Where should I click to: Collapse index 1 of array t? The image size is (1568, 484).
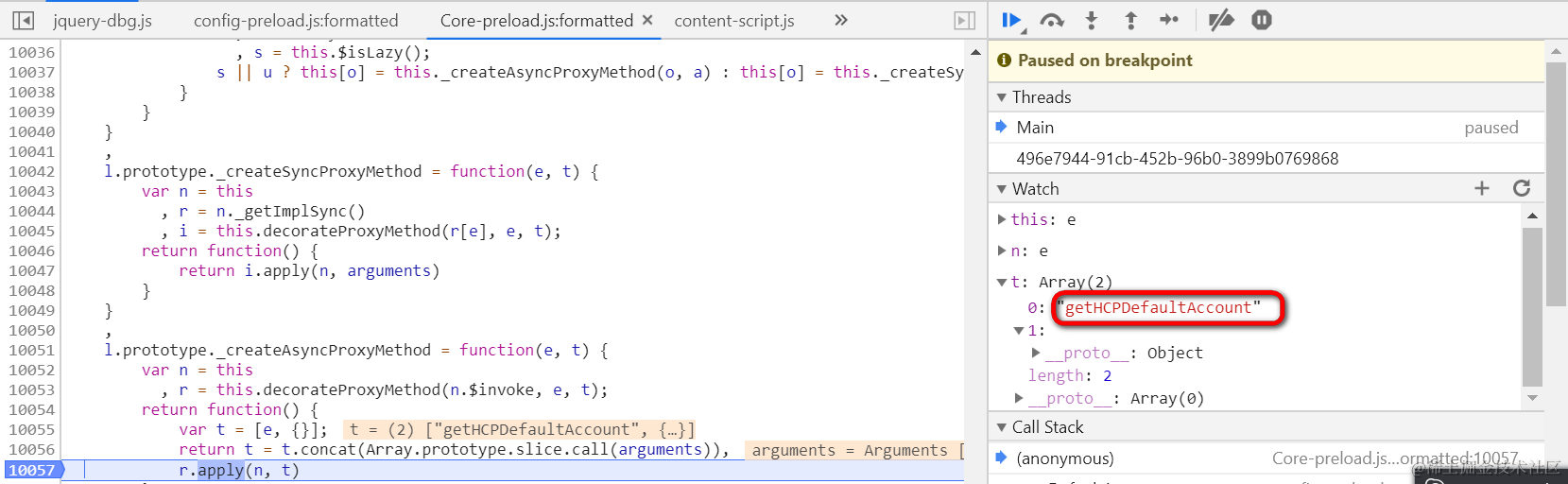point(1019,331)
